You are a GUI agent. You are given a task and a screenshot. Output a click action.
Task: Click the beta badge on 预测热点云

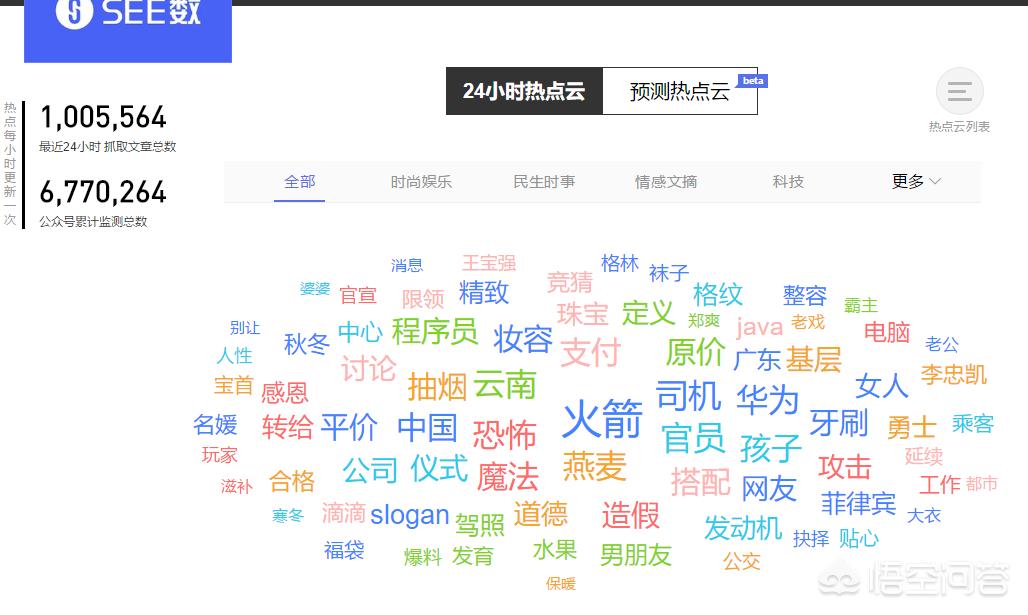coord(752,80)
